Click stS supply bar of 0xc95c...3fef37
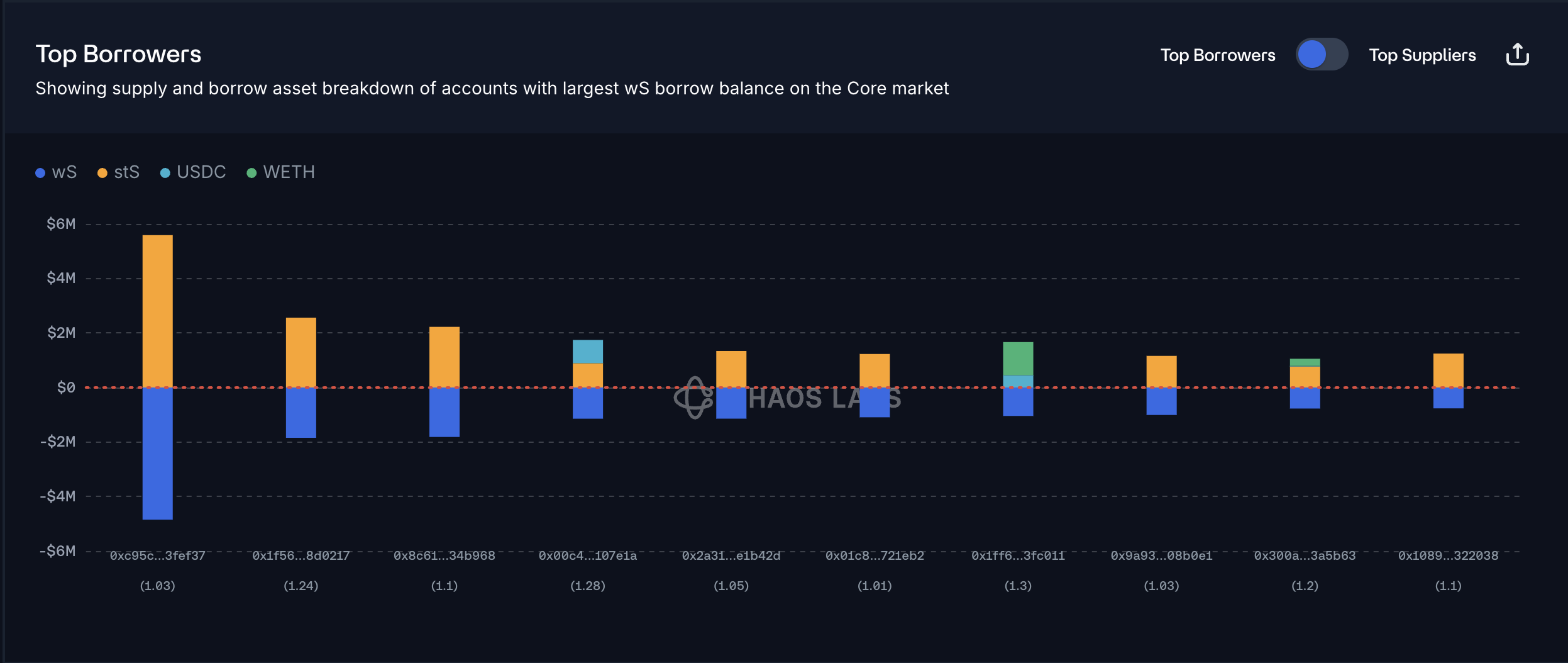The width and height of the screenshot is (1568, 663). click(157, 311)
